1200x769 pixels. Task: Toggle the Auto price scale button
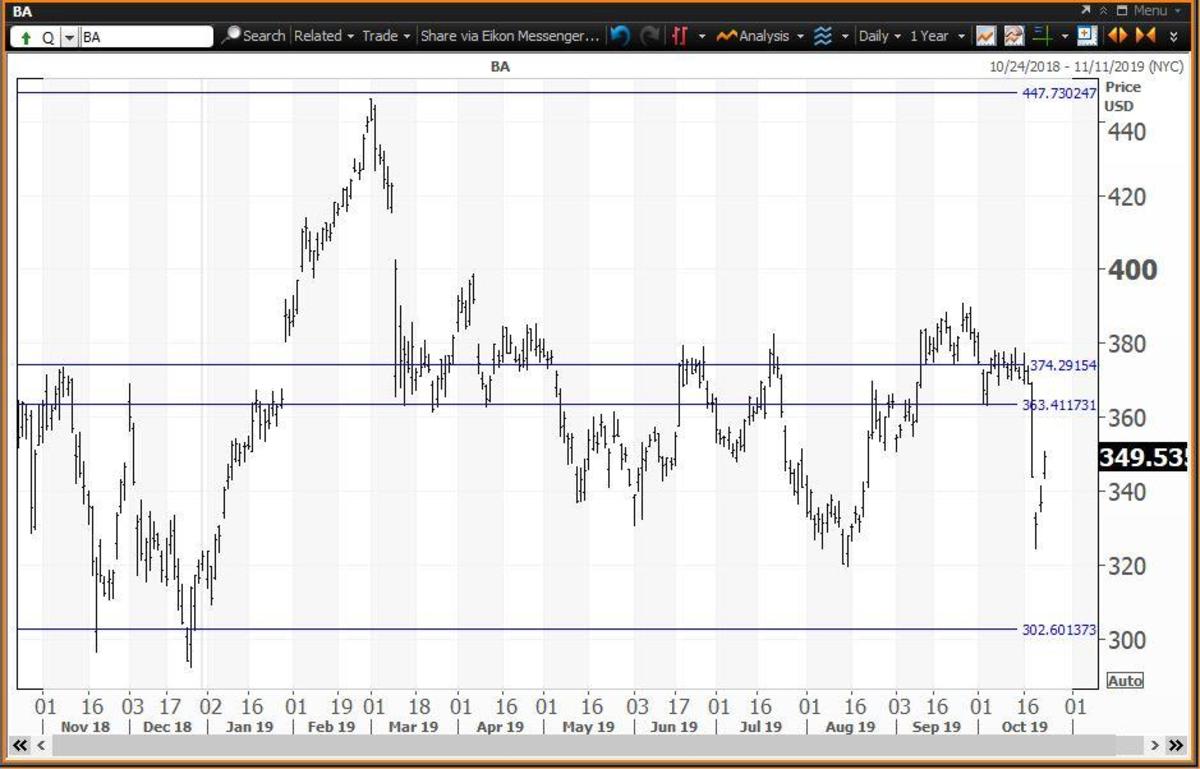click(x=1124, y=681)
